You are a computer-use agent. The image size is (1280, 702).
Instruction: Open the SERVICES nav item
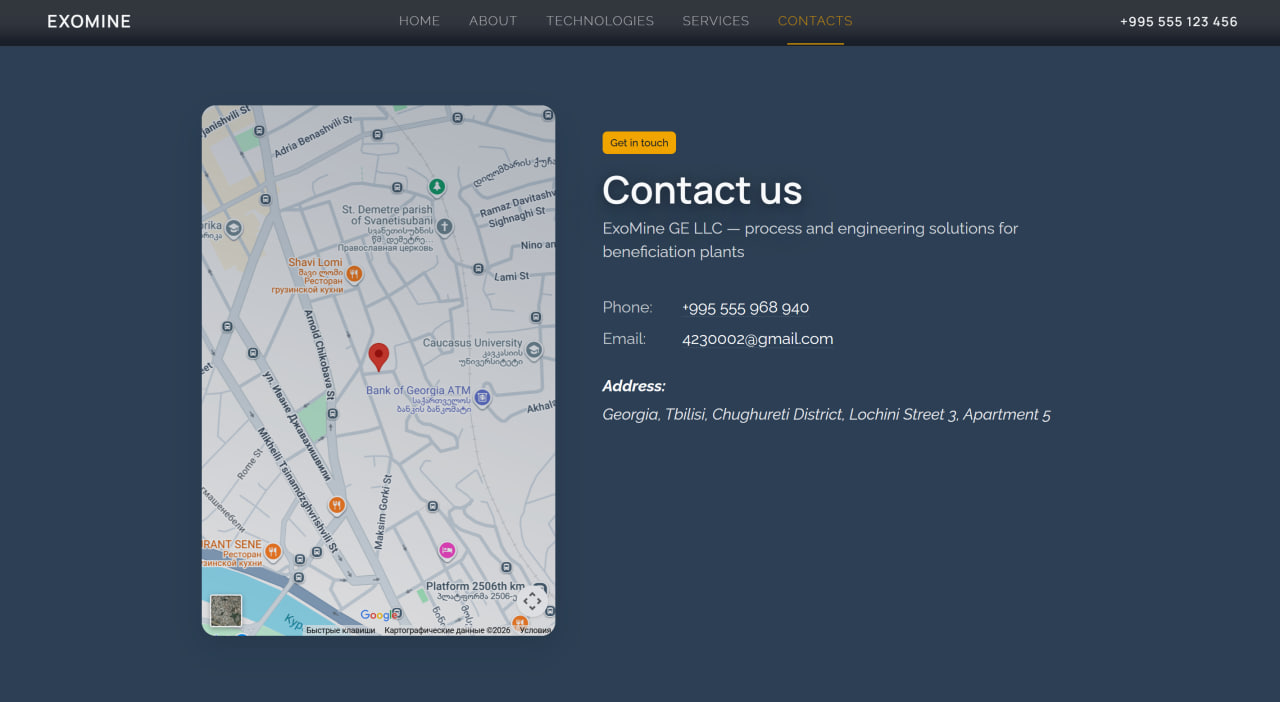716,21
